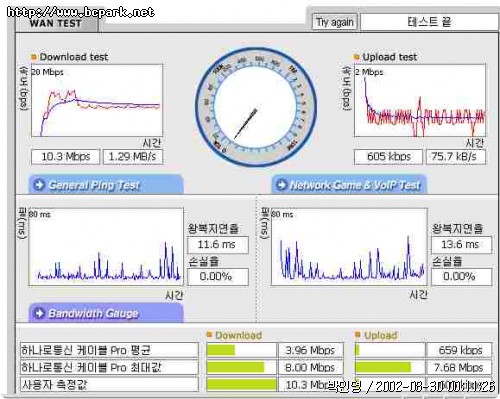The image size is (500, 399).
Task: Click the 8.00 Mbps maximum download value
Action: [311, 367]
